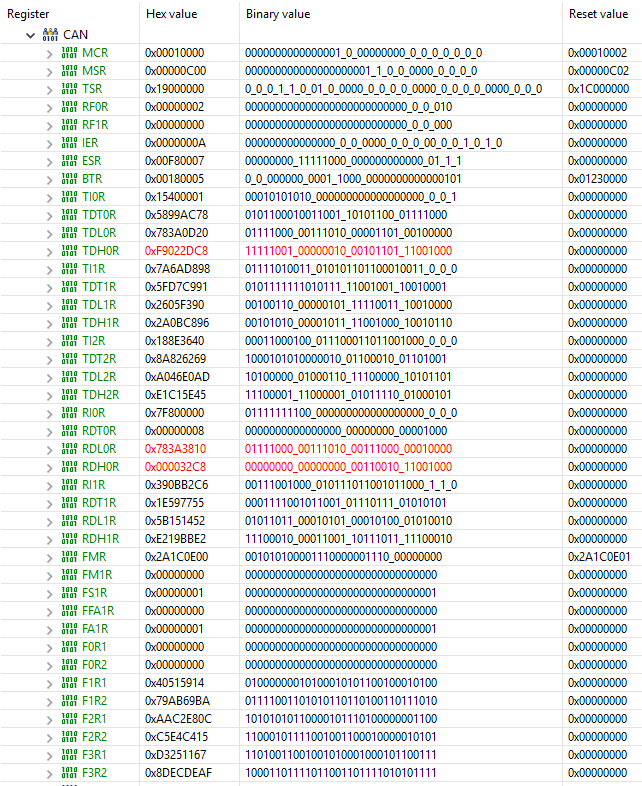Click the F1R1 register icon
The width and height of the screenshot is (642, 786).
click(69, 683)
